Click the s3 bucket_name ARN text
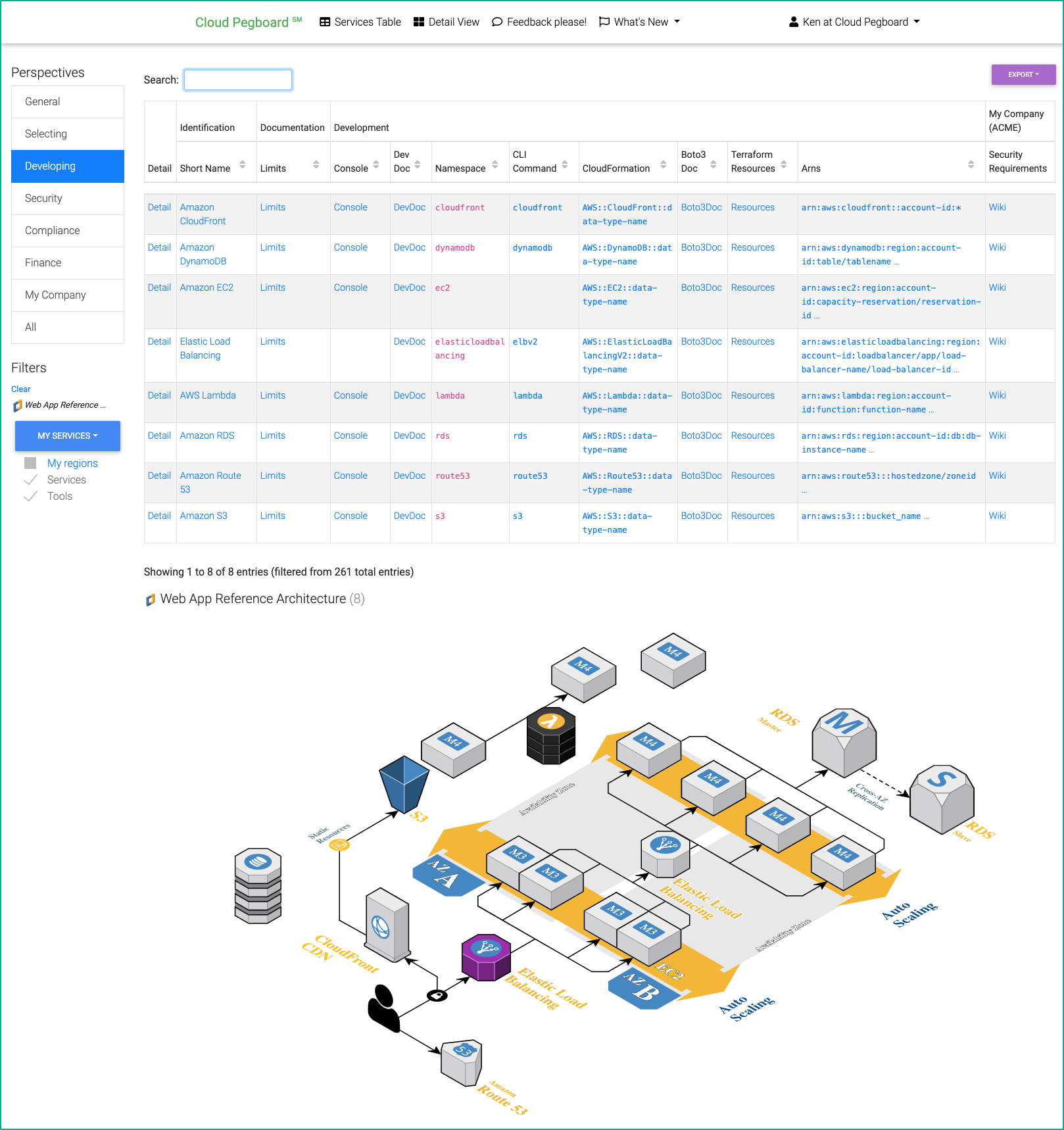 click(x=861, y=516)
